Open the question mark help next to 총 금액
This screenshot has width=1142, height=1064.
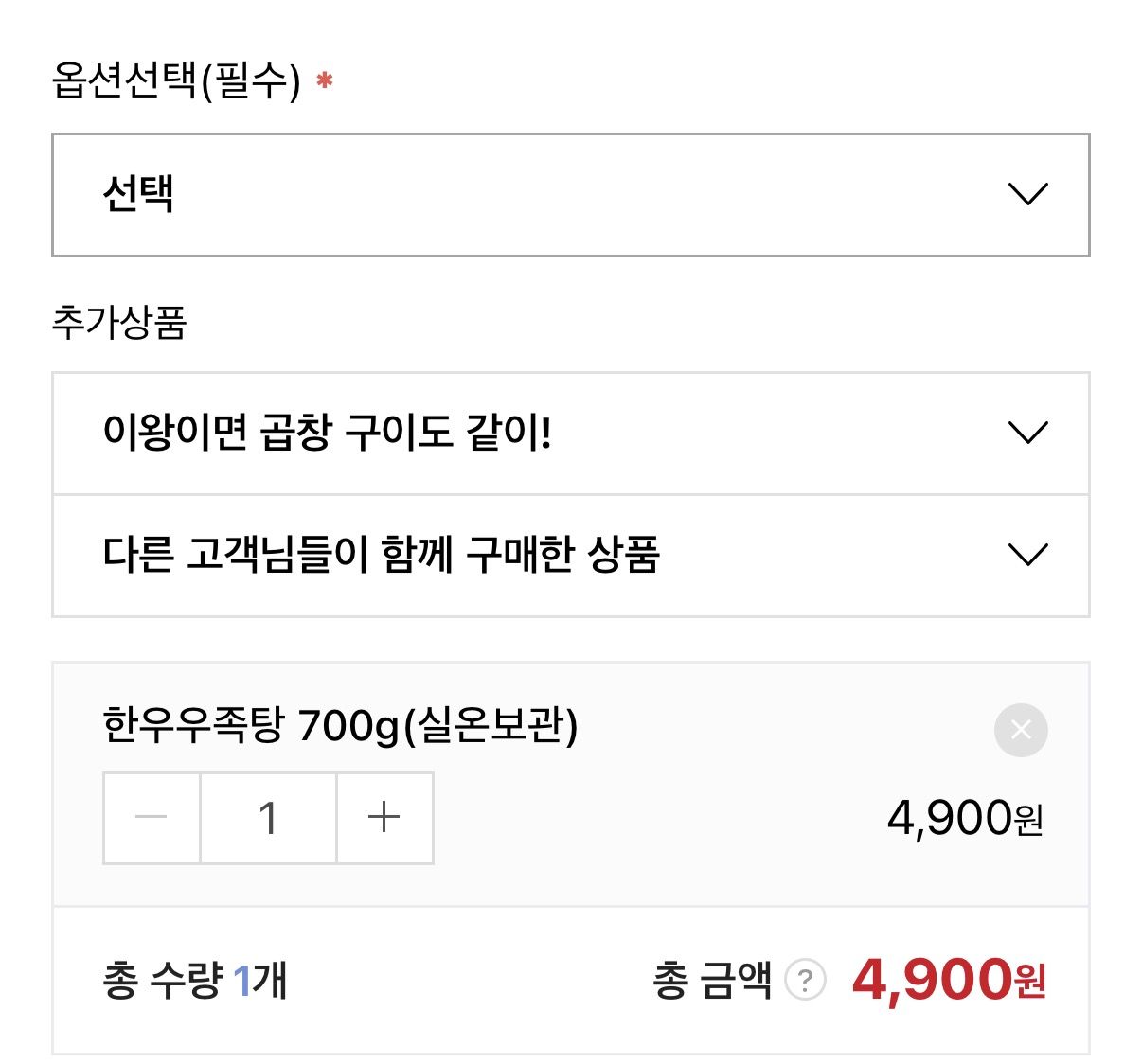point(805,980)
